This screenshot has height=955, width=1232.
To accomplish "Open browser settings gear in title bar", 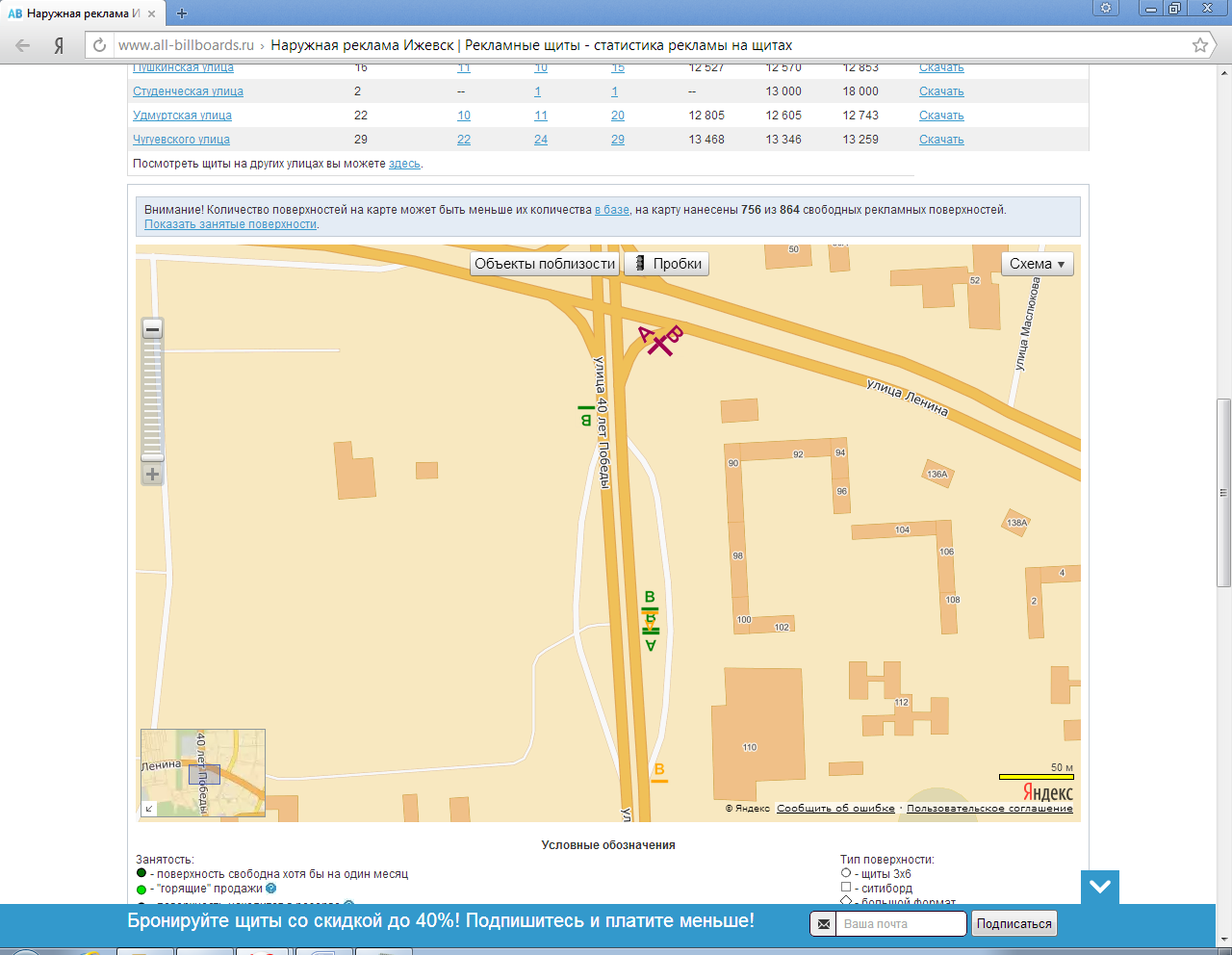I will click(1106, 8).
